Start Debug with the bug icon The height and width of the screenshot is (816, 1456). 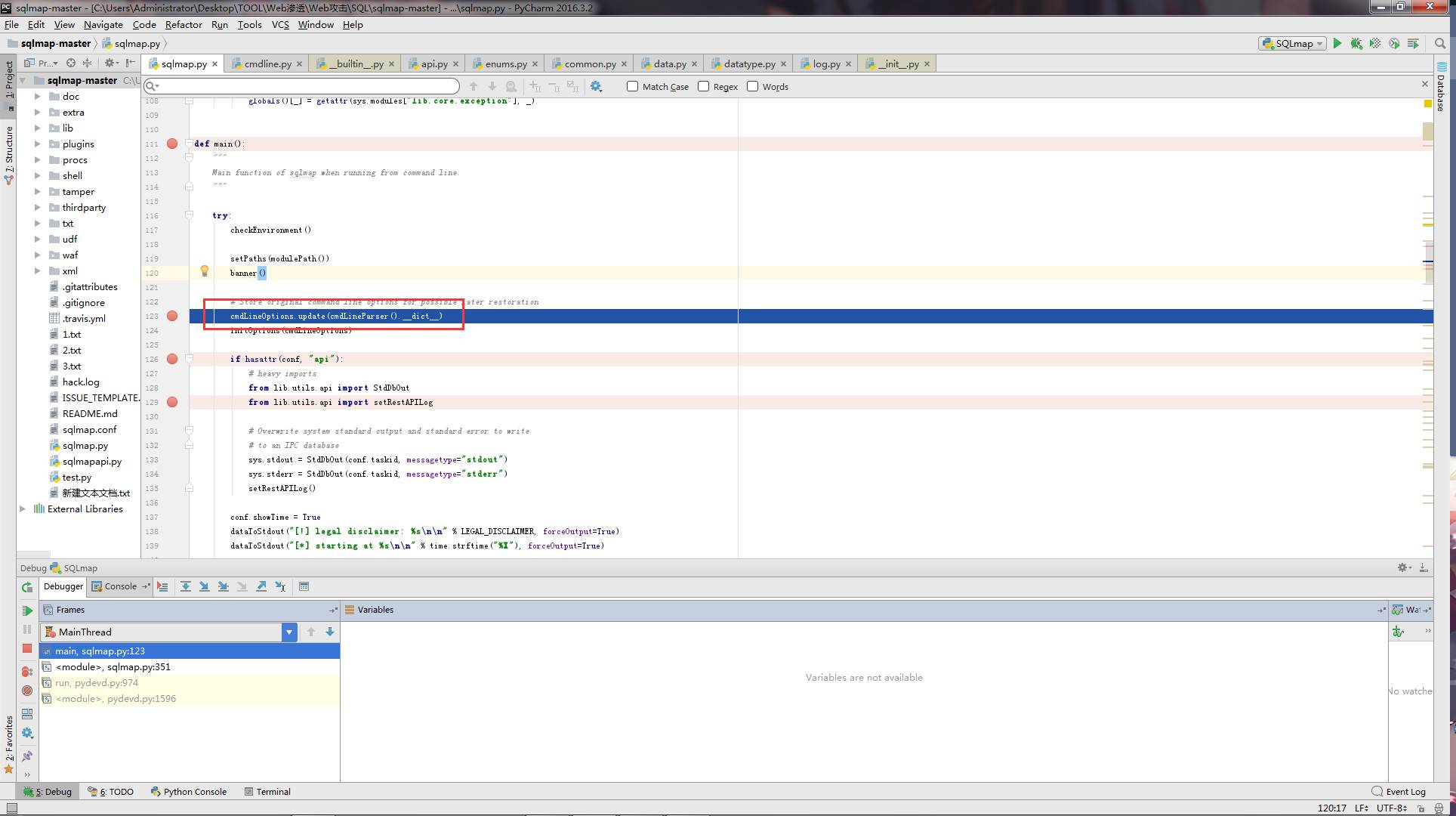point(1356,44)
